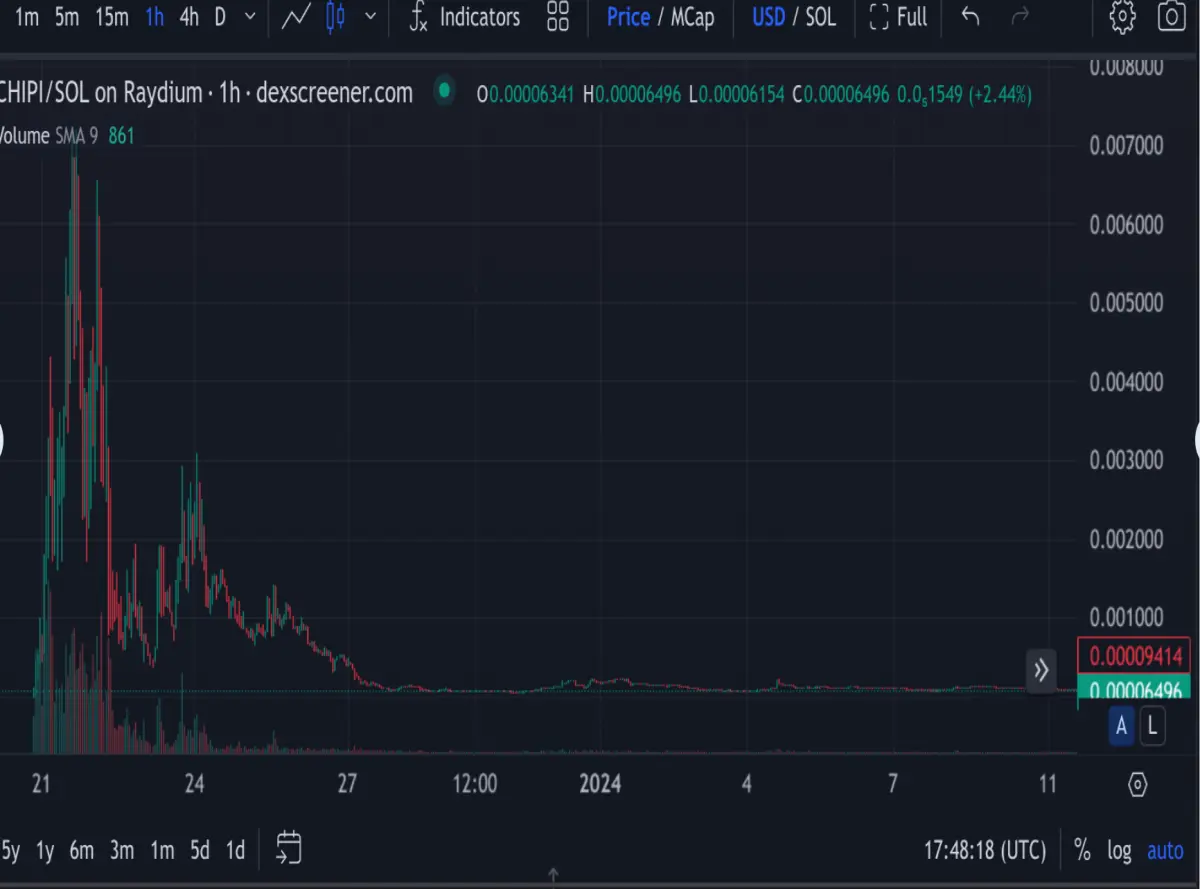Viewport: 1200px width, 889px height.
Task: Enable percentage scale mode
Action: (x=1082, y=851)
